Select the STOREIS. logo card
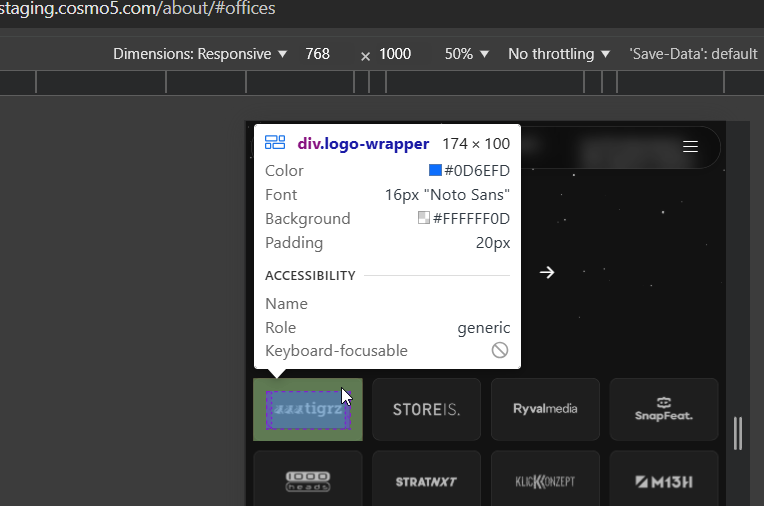 click(426, 409)
